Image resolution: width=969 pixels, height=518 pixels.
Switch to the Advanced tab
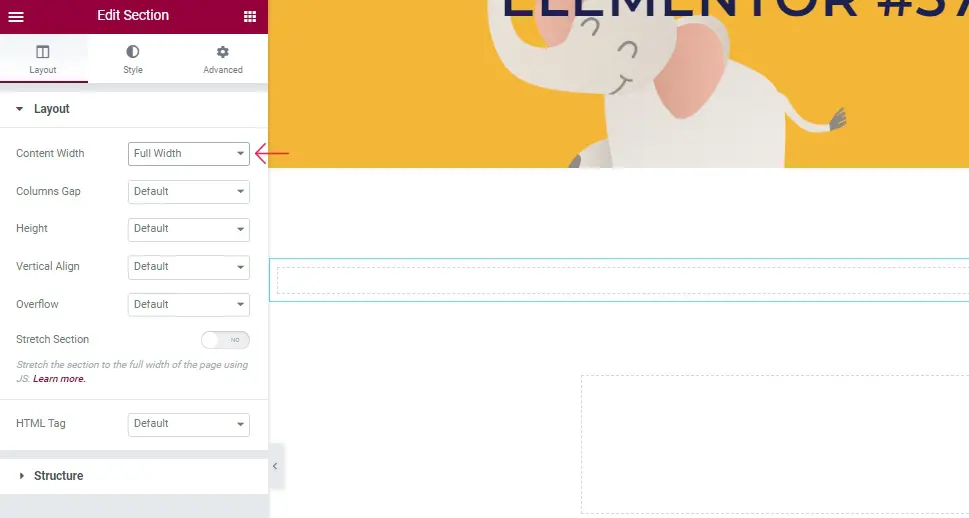point(222,59)
